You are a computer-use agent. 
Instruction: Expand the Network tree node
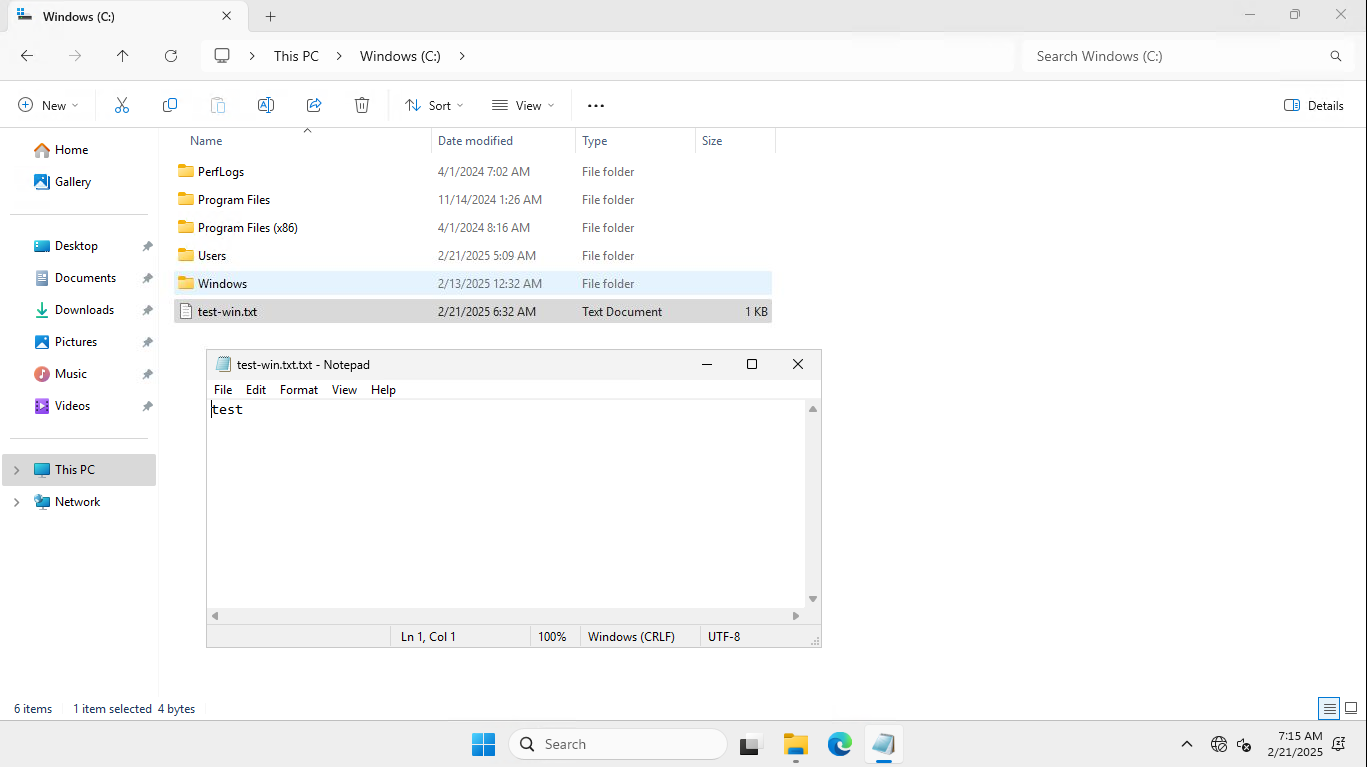(16, 502)
